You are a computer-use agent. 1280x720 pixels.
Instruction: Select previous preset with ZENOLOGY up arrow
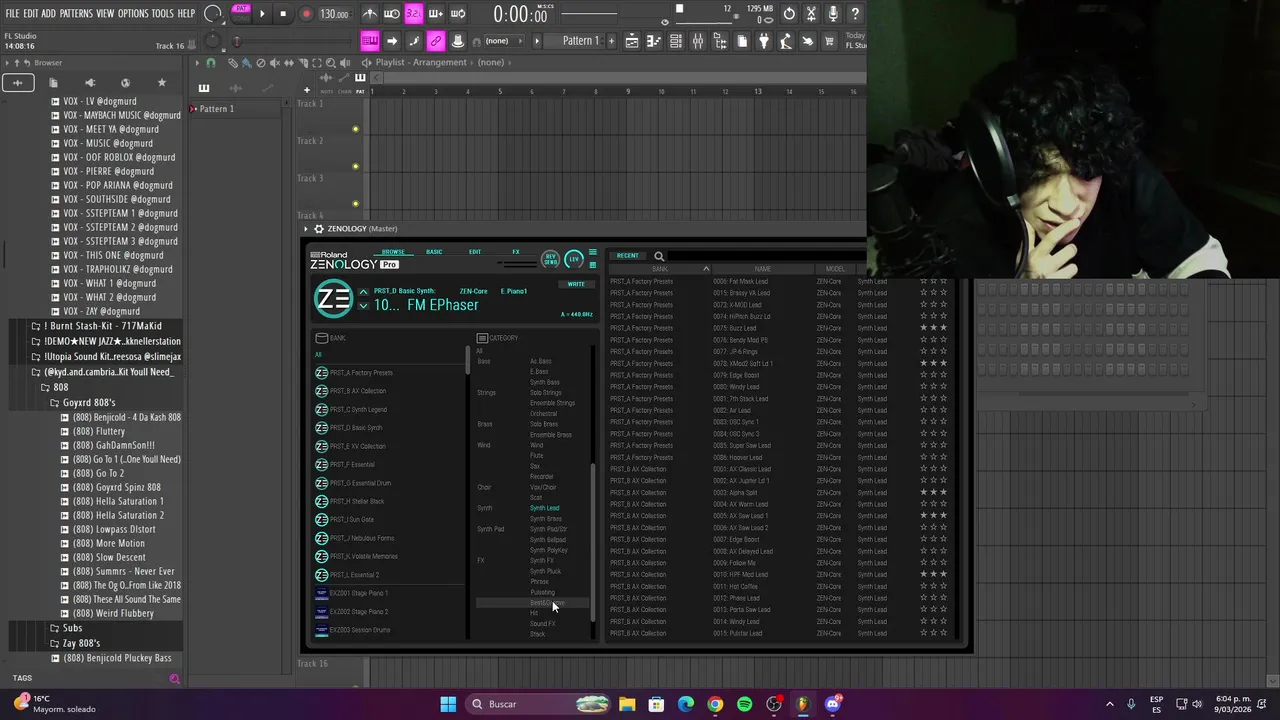[x=363, y=291]
